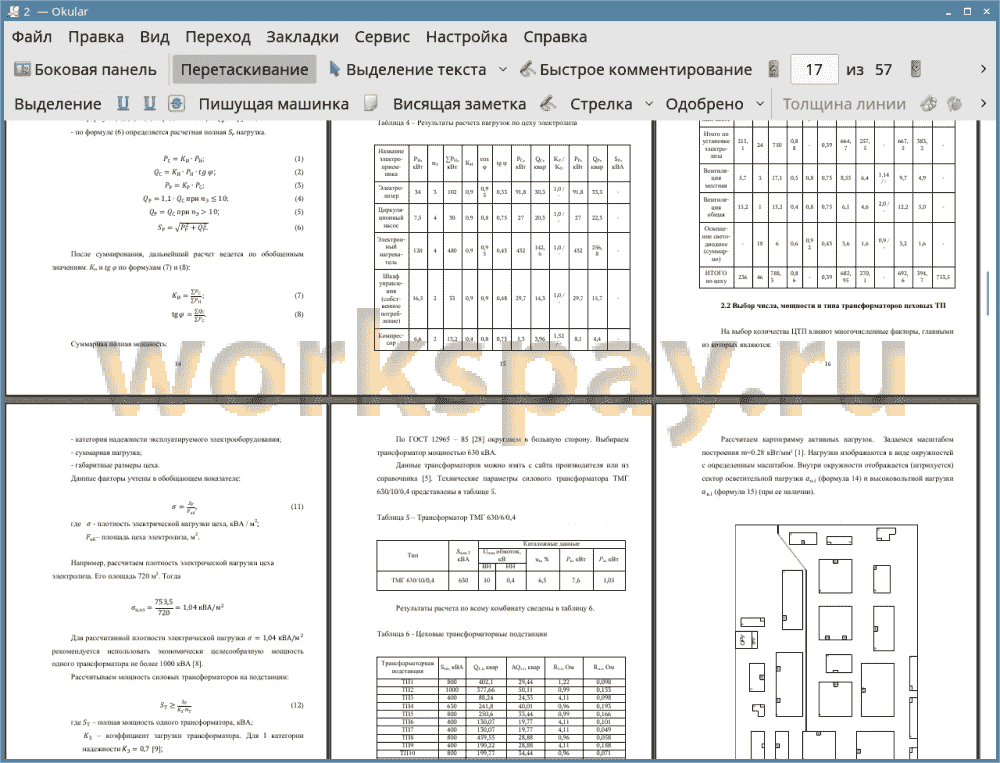The height and width of the screenshot is (763, 1000).
Task: Click the total pages label 57
Action: (883, 70)
